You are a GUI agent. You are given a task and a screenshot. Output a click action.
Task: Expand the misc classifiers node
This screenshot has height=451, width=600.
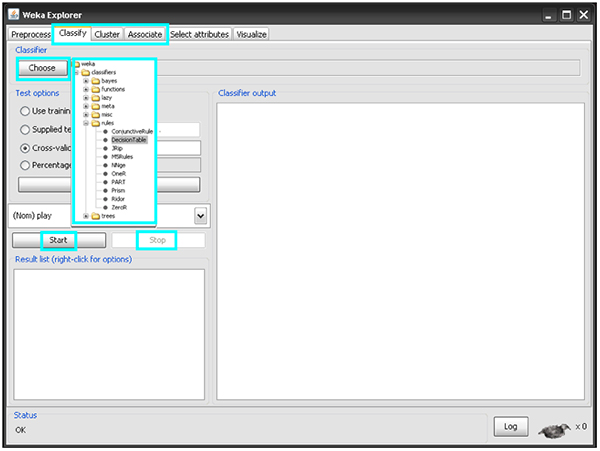pyautogui.click(x=86, y=114)
